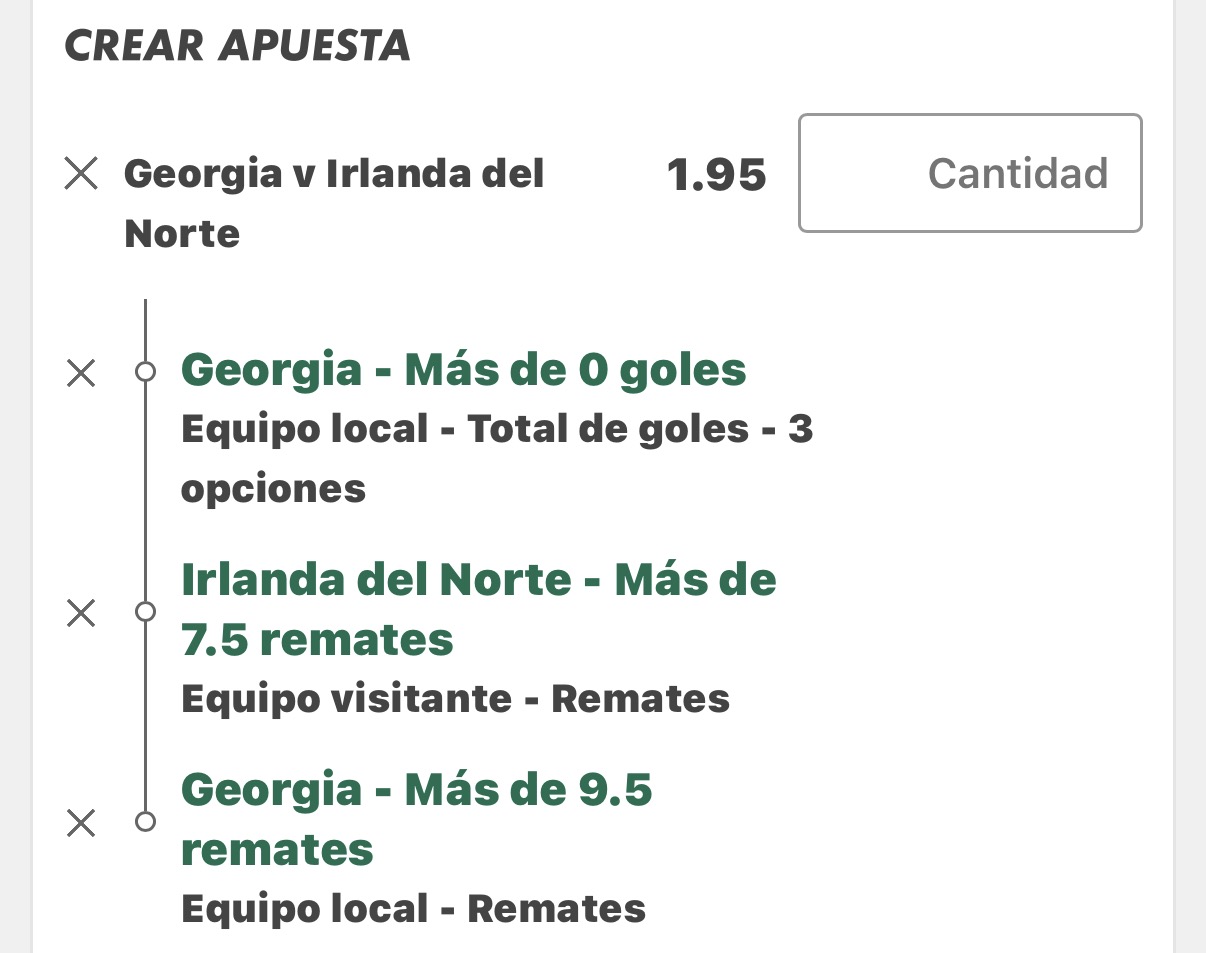Click the Equipo visitante - Remates market label

click(455, 698)
